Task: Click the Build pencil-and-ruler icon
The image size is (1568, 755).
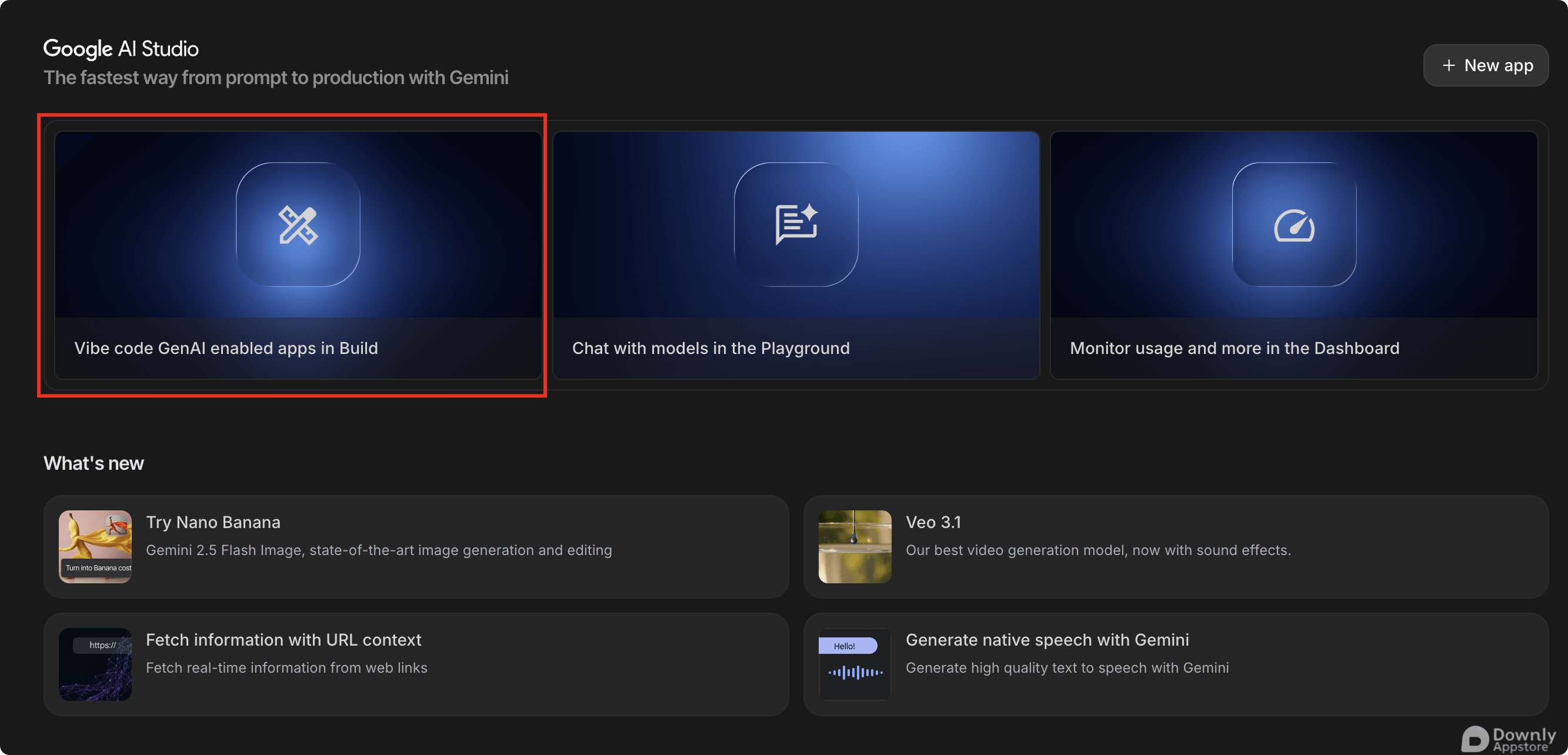Action: point(298,225)
